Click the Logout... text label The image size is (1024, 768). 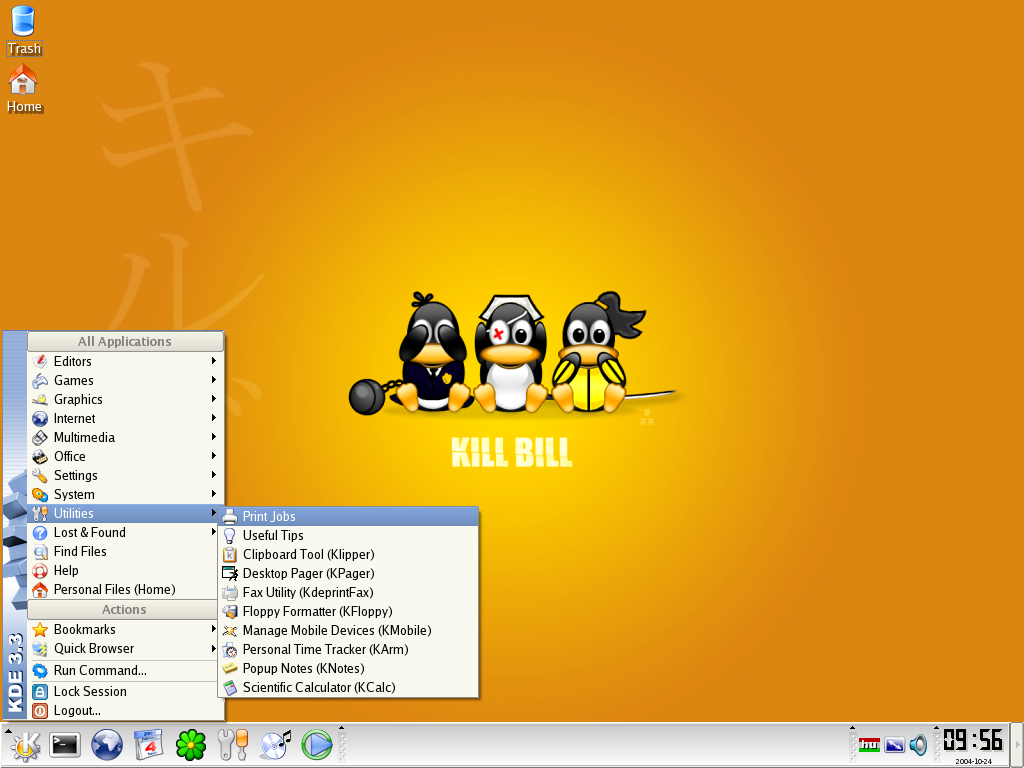point(77,711)
